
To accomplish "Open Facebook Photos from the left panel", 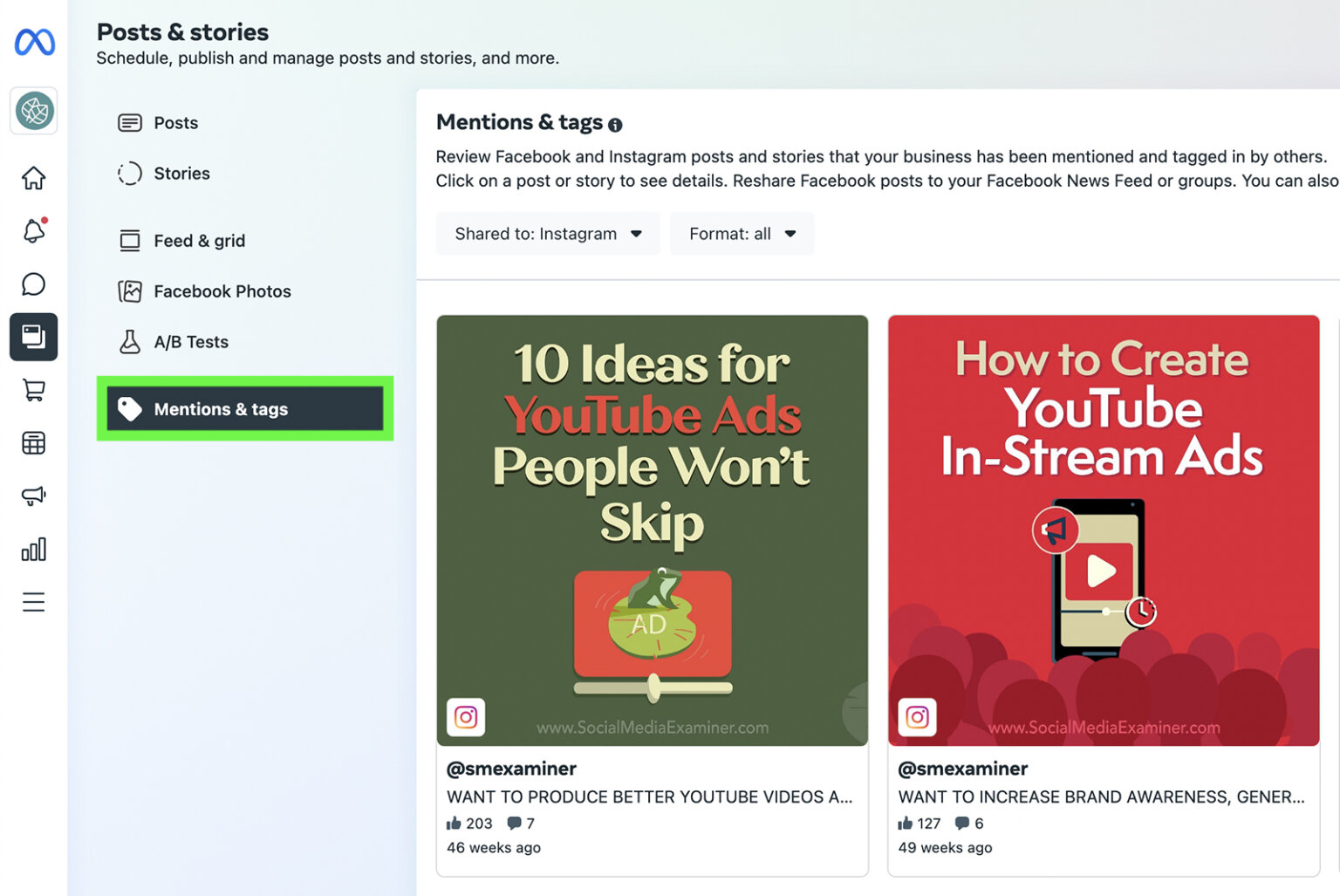I will point(222,291).
